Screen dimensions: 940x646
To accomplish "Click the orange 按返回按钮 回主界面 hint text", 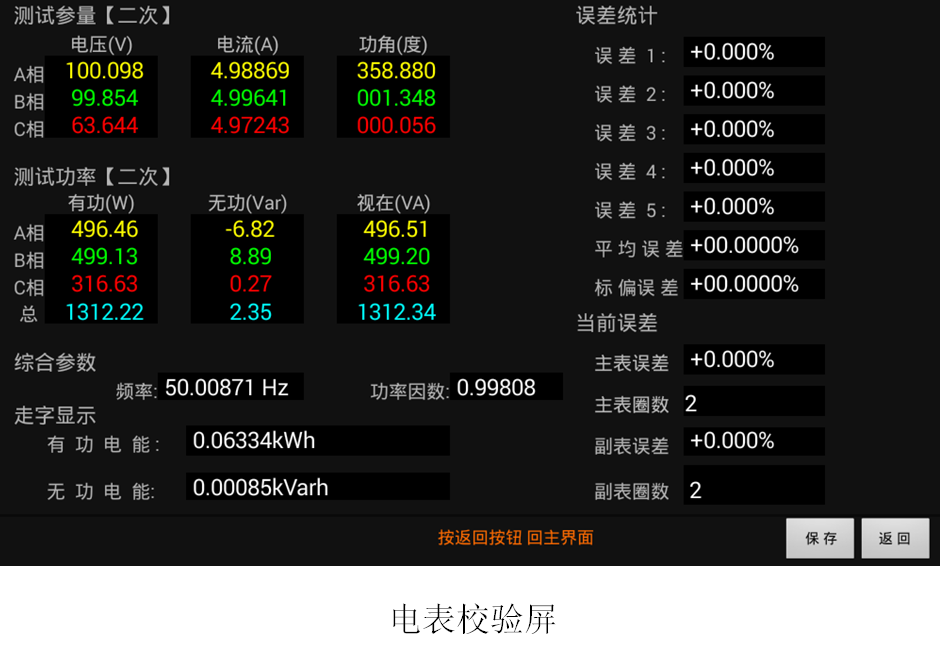I will 515,538.
